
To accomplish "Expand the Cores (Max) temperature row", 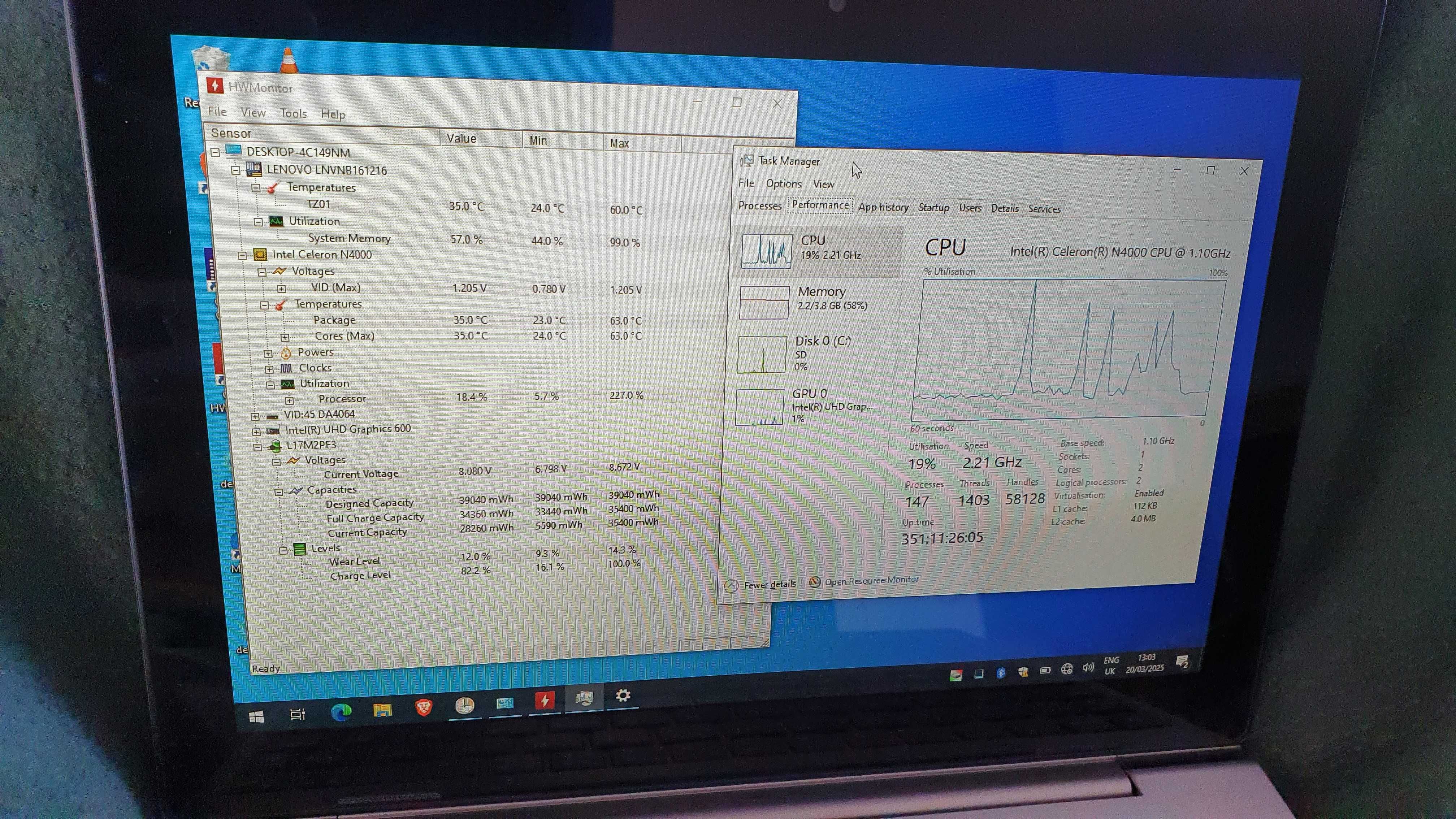I will tap(285, 337).
